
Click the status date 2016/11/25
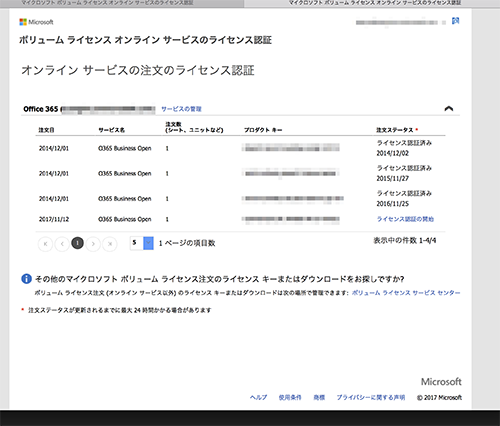click(393, 204)
